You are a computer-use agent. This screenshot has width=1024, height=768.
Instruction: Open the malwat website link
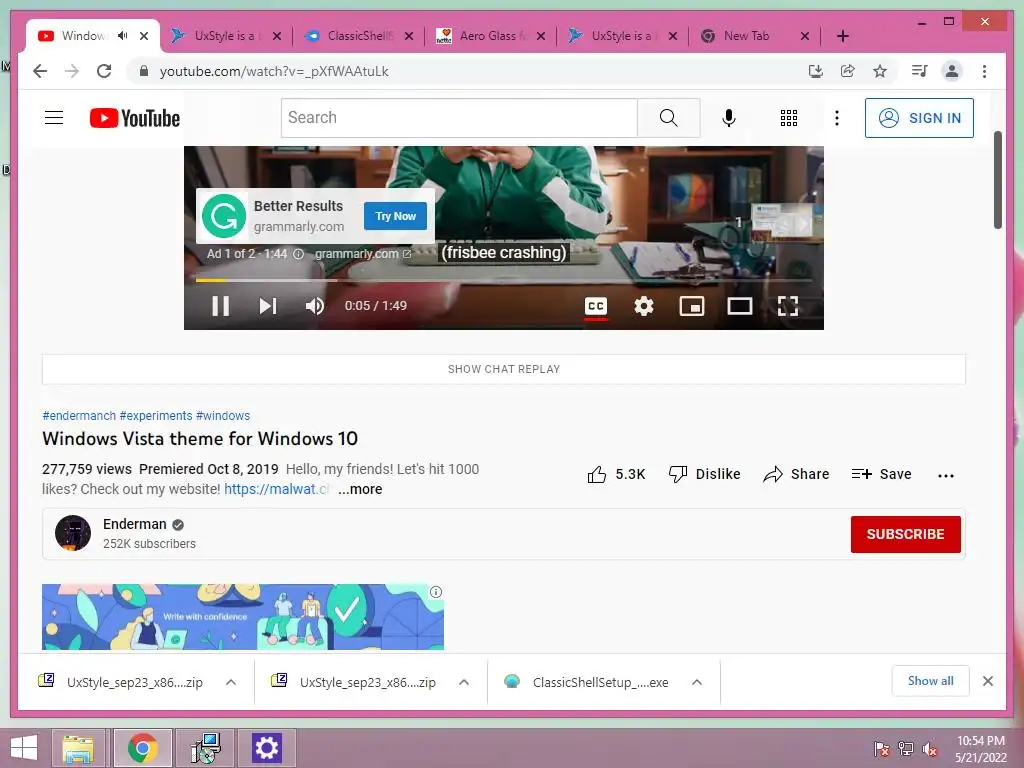click(277, 489)
